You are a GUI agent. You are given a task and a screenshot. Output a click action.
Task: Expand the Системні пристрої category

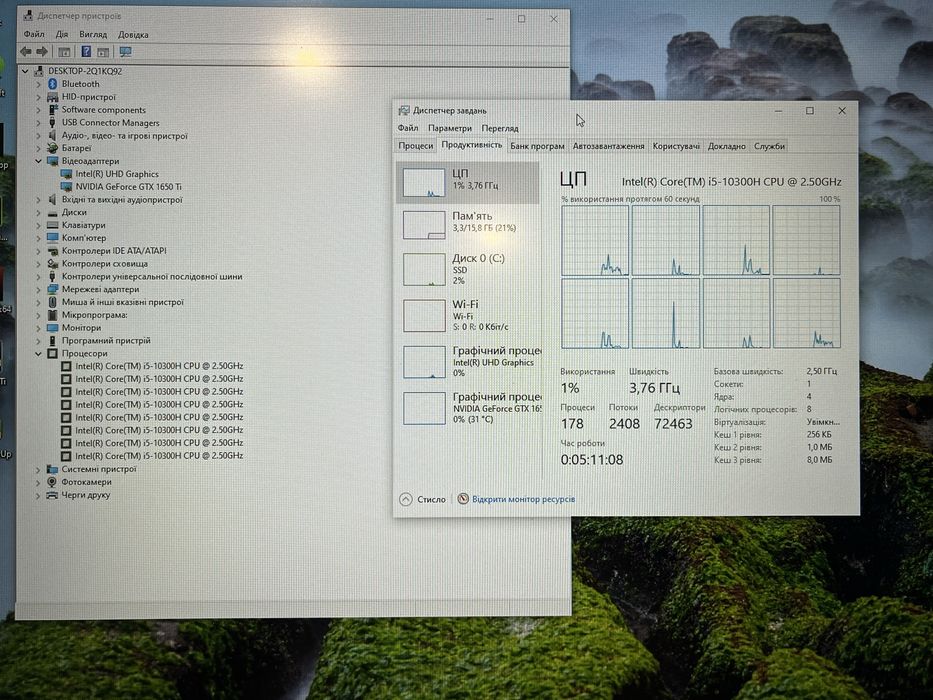(x=38, y=470)
